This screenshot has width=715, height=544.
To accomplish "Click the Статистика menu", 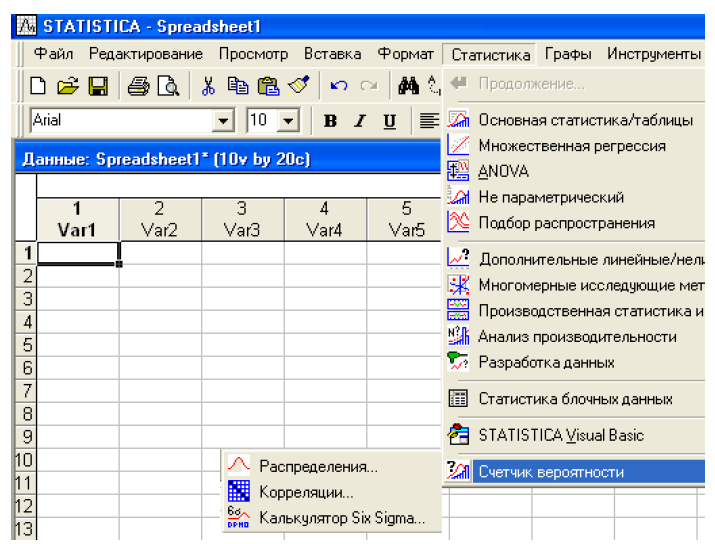I will pyautogui.click(x=490, y=55).
